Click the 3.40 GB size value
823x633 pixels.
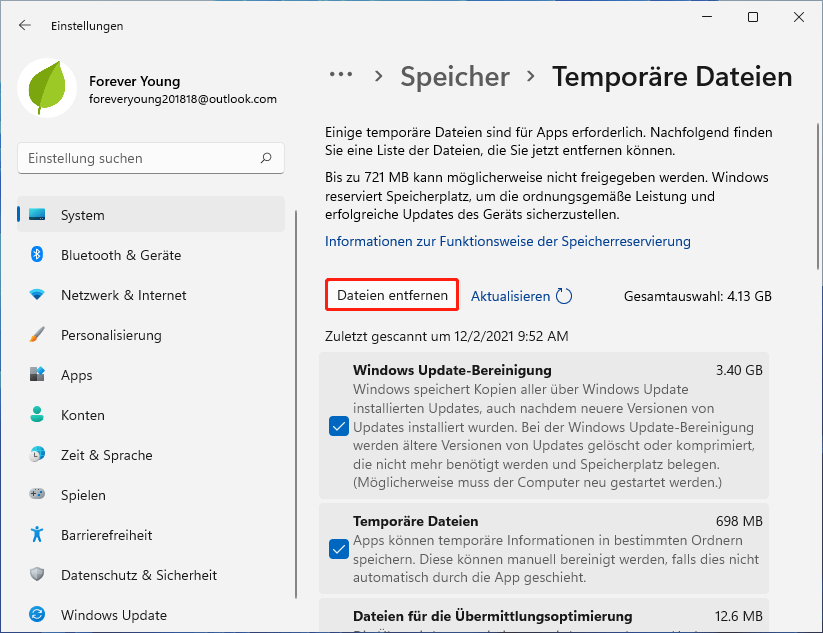tap(739, 370)
